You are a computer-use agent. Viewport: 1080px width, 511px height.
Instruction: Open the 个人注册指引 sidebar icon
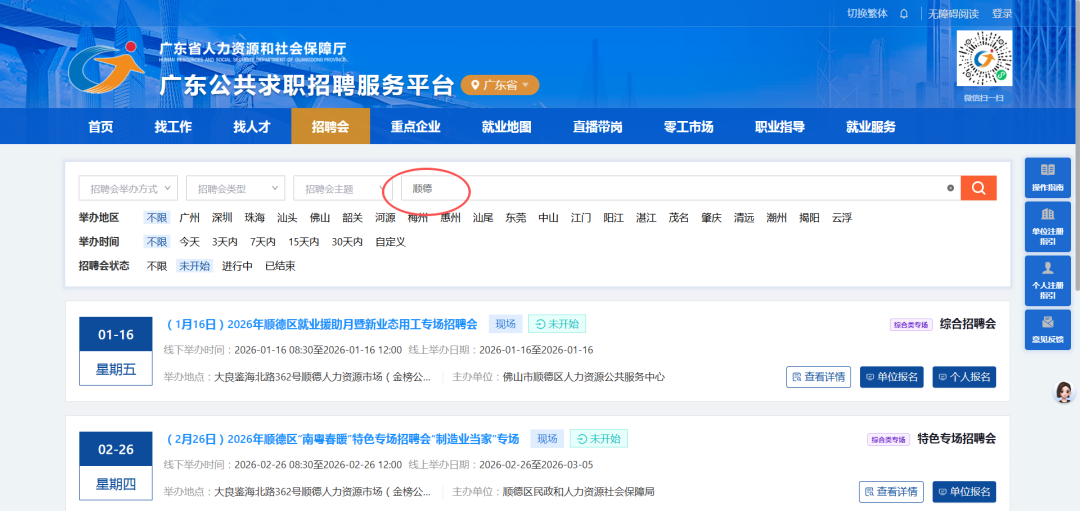coord(1047,280)
